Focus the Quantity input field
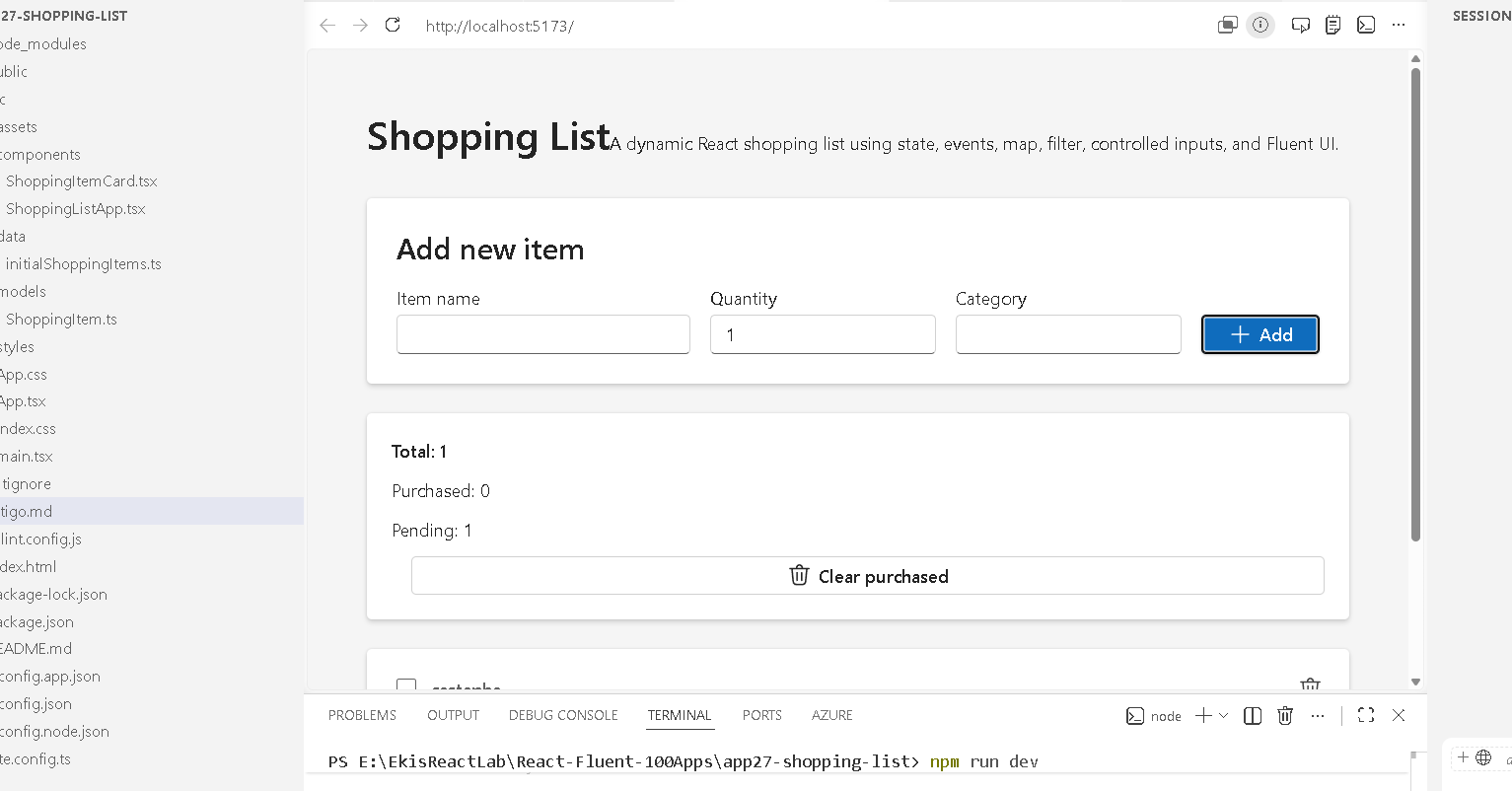 (x=823, y=334)
